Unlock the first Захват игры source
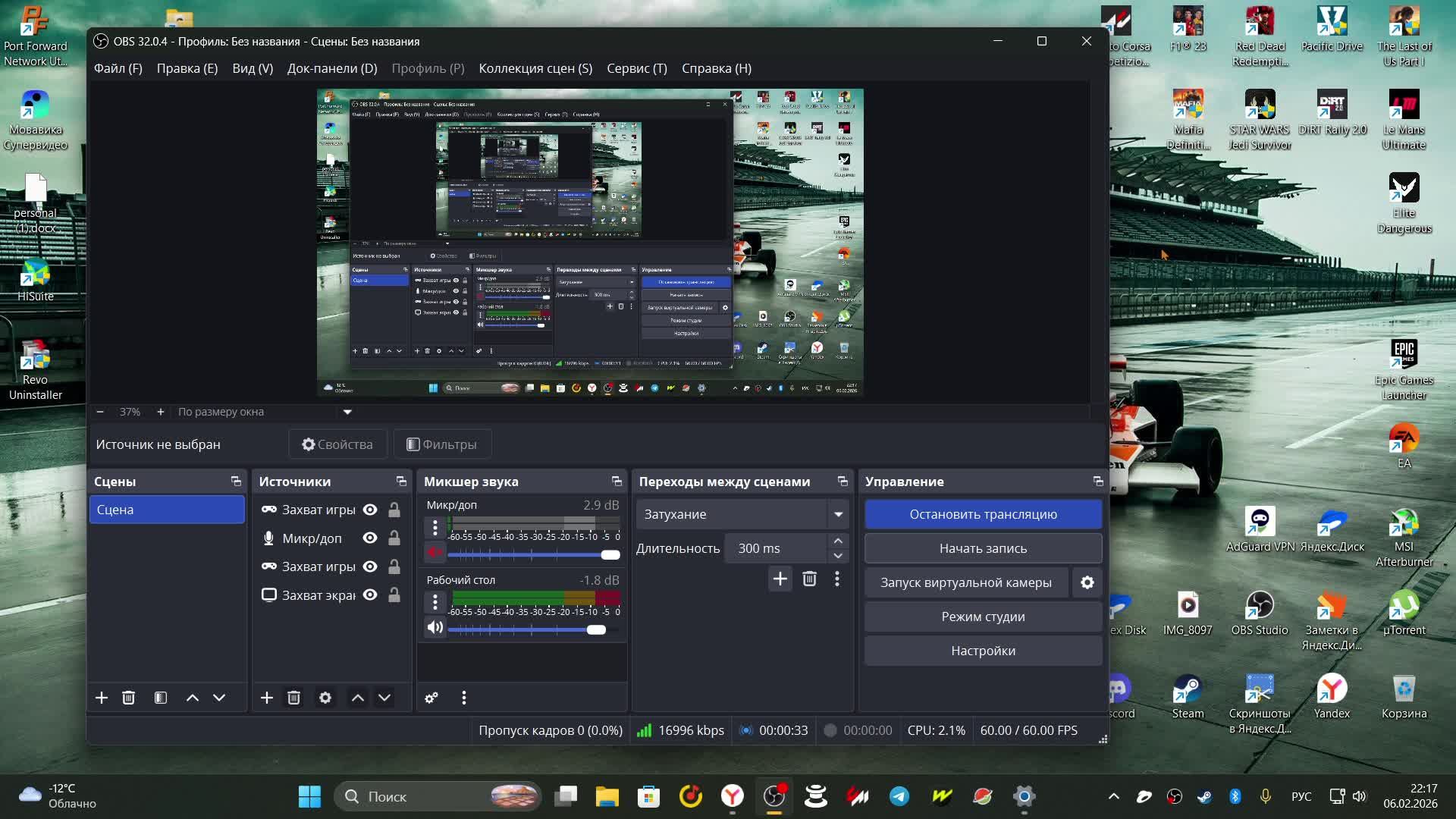Image resolution: width=1456 pixels, height=819 pixels. point(394,510)
